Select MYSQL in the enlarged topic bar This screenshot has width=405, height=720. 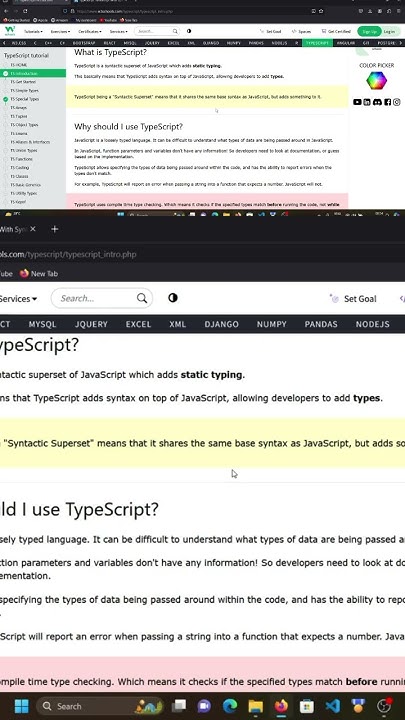[x=42, y=324]
